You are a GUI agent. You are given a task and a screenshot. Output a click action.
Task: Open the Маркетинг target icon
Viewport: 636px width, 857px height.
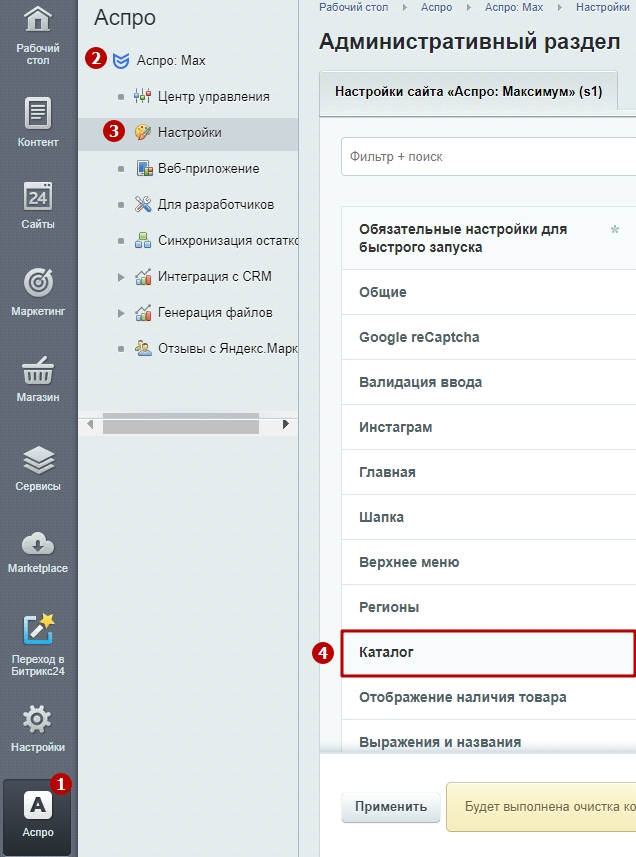click(38, 283)
